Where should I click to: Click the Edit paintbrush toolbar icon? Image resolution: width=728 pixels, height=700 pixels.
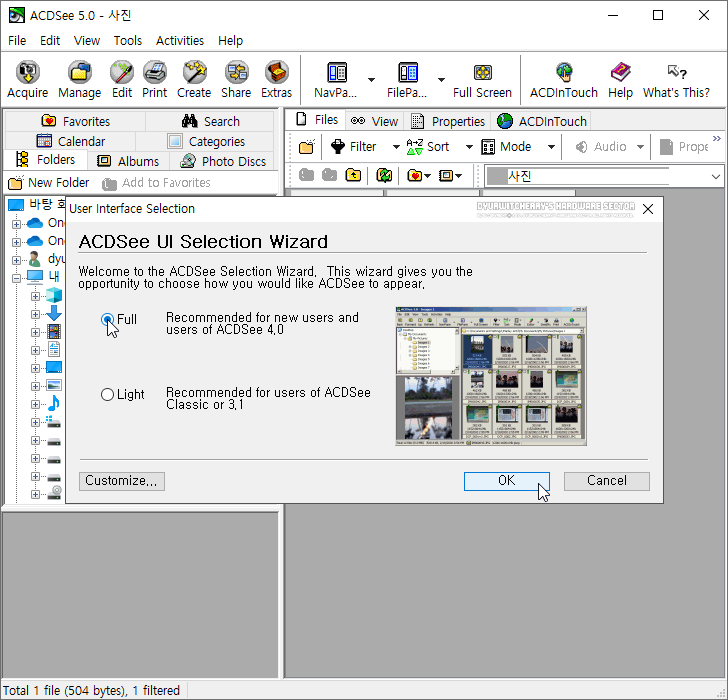pos(122,79)
